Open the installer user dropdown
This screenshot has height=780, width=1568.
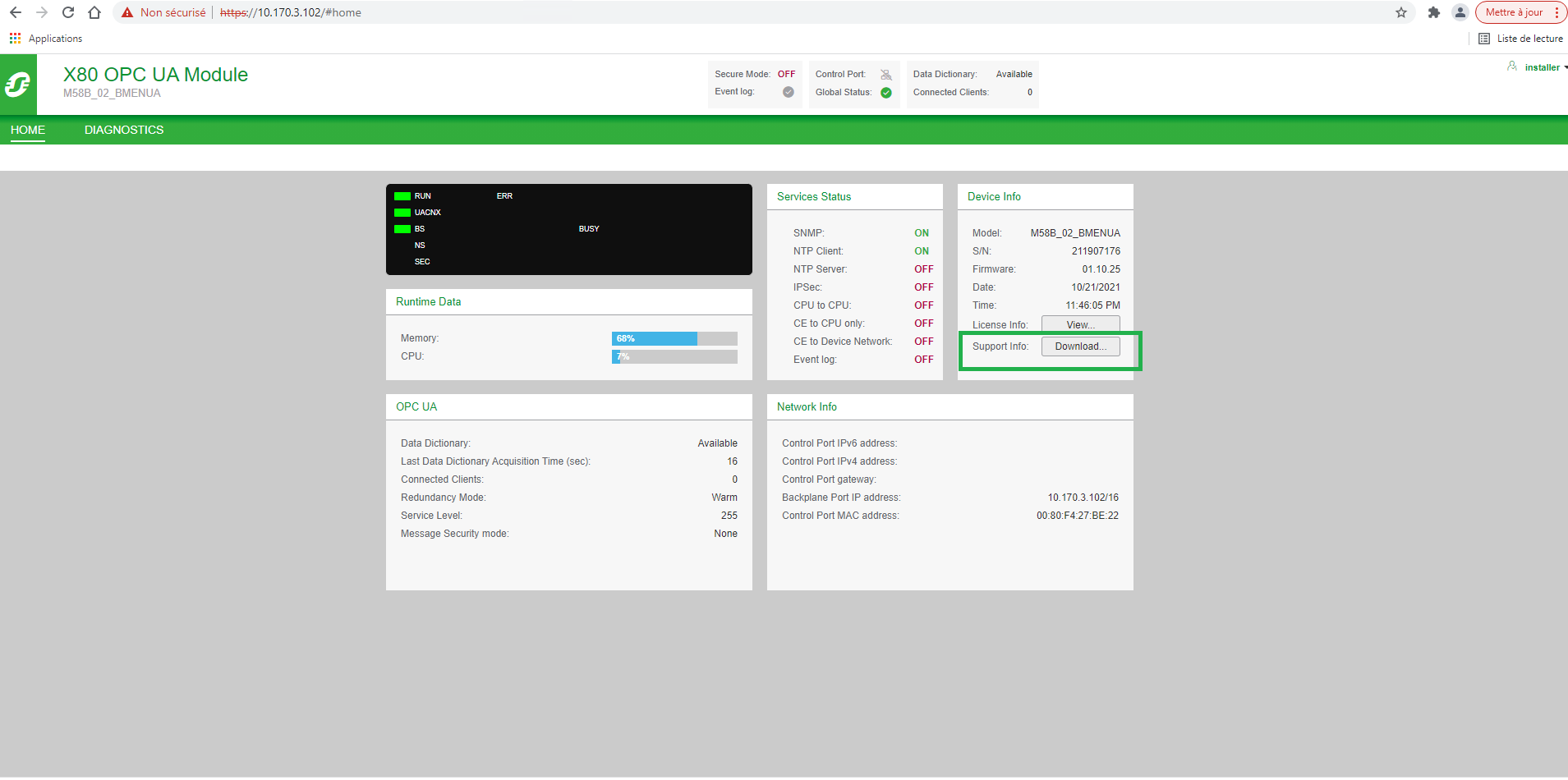(x=1538, y=67)
